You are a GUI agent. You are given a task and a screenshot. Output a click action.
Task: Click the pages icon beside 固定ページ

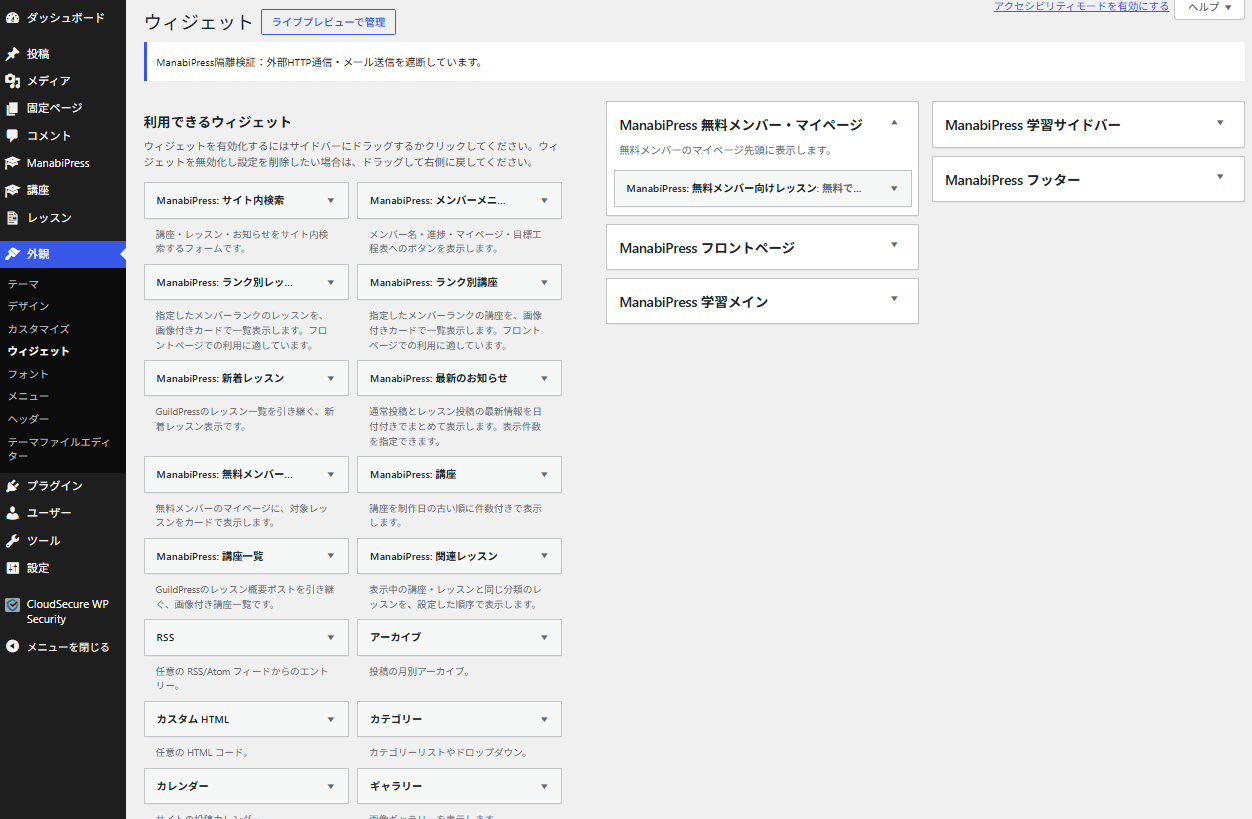[12, 108]
